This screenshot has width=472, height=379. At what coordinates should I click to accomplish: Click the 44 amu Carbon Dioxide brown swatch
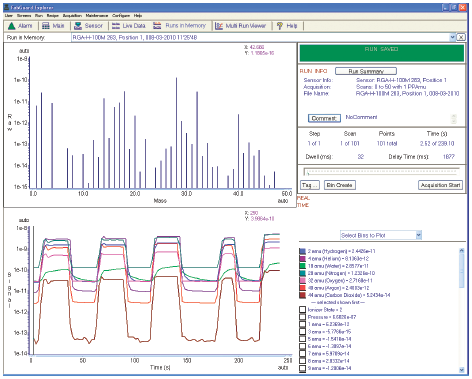coord(302,295)
